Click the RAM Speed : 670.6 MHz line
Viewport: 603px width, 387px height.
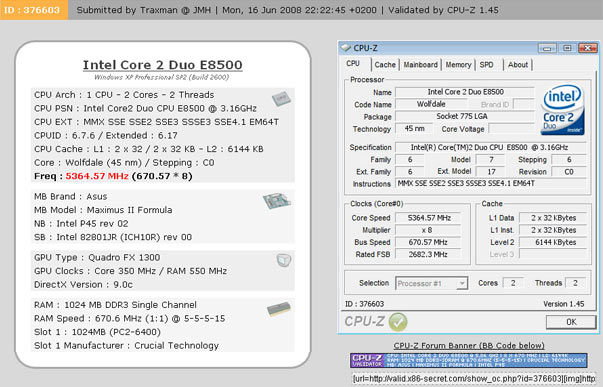point(130,319)
